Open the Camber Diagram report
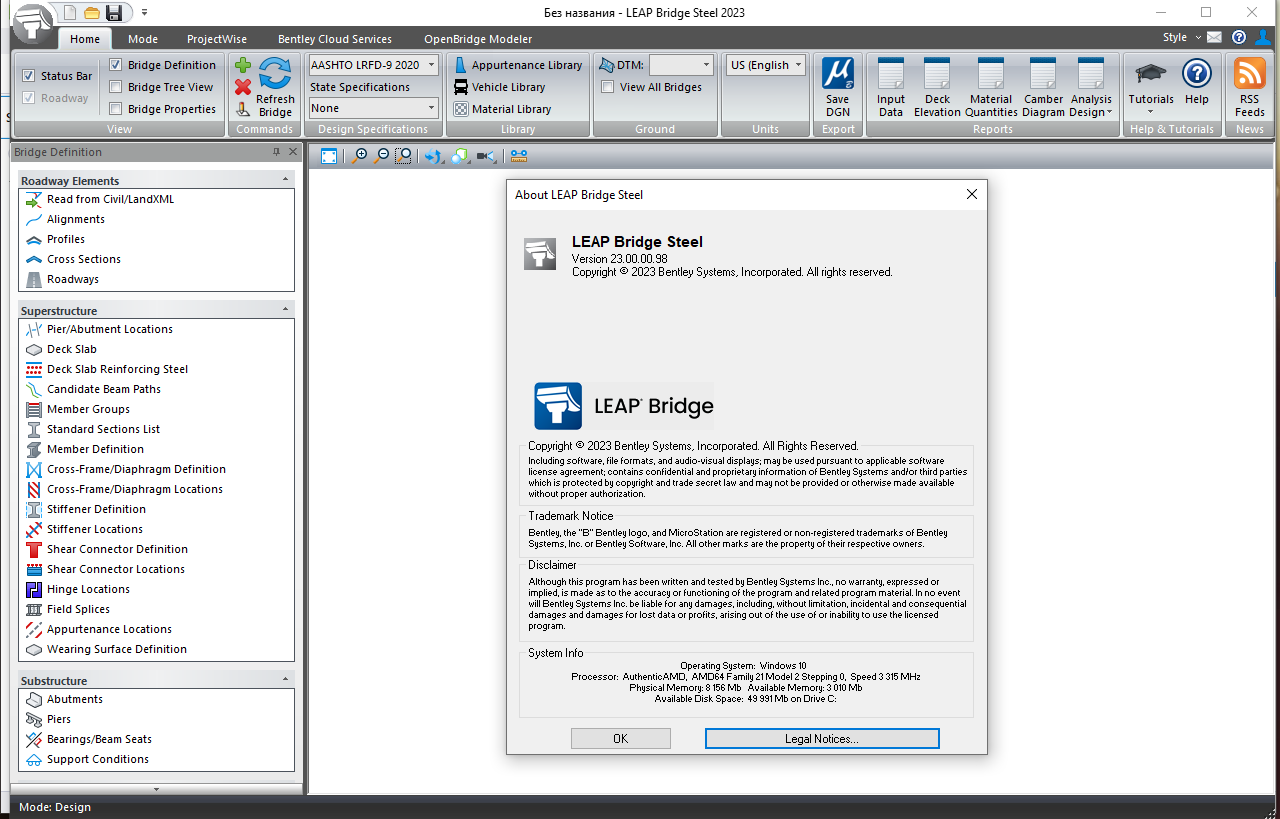Viewport: 1280px width, 819px height. (x=1043, y=88)
